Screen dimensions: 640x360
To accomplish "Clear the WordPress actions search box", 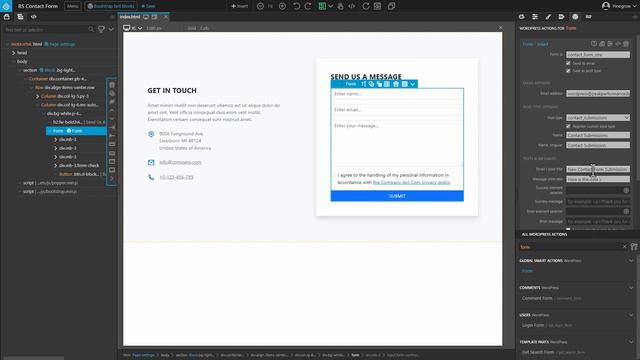I will click(624, 247).
